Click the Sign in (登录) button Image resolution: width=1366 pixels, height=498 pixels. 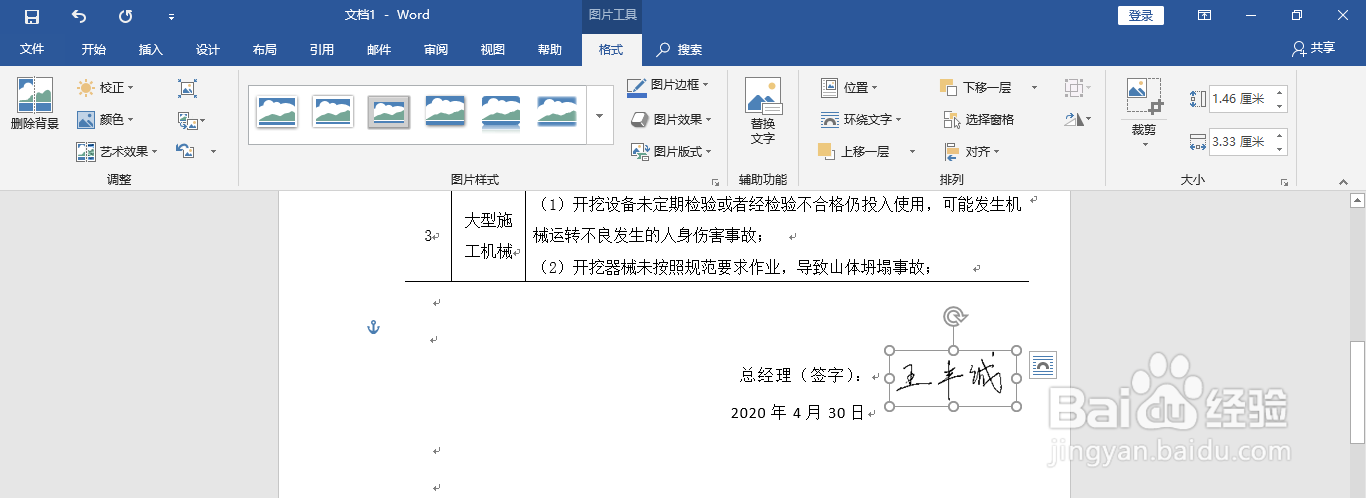[1141, 15]
